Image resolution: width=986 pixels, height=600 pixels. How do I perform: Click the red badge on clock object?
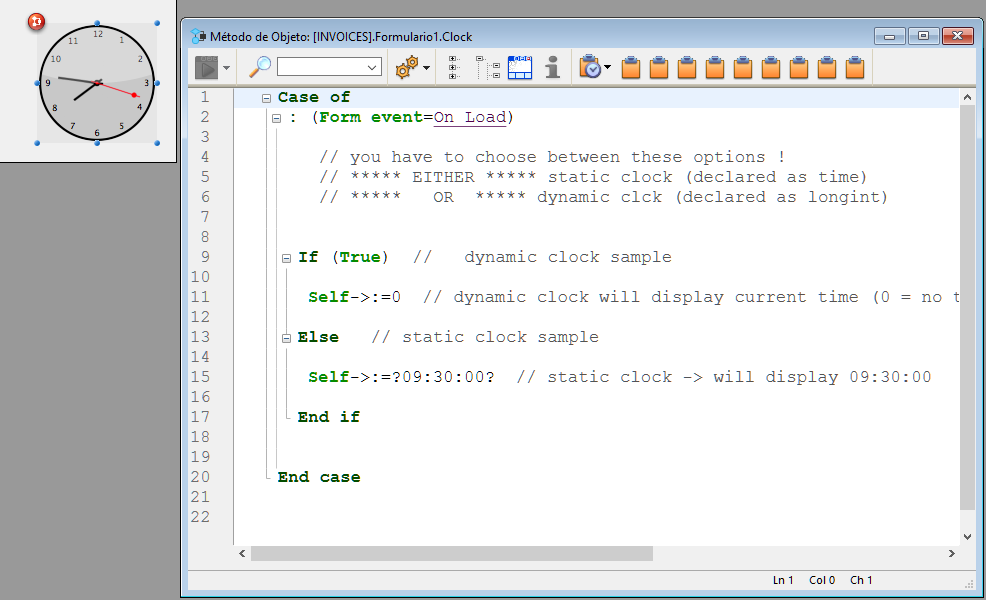[37, 20]
